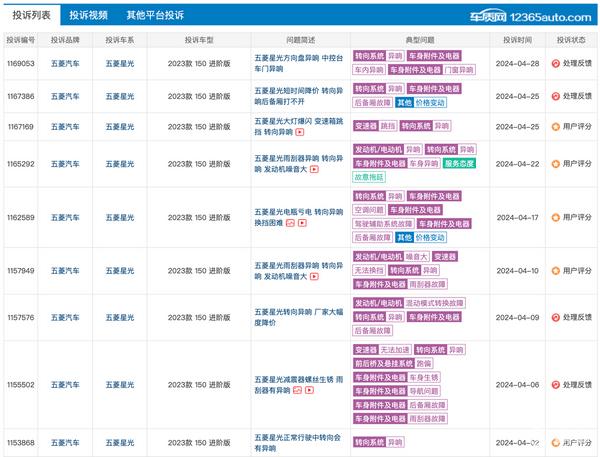Click the 用户评分 status icon for 1157949
The height and width of the screenshot is (457, 600).
point(556,271)
